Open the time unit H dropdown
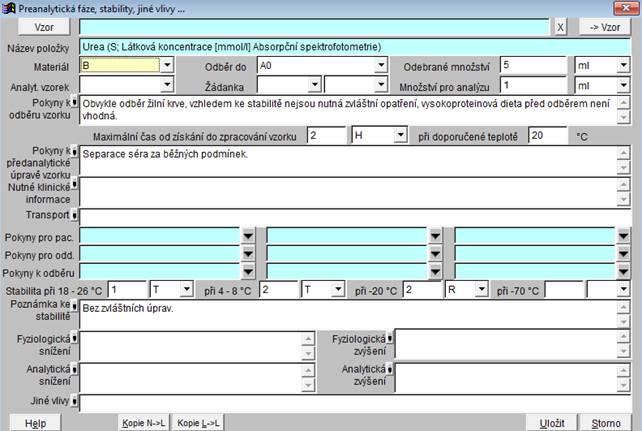This screenshot has height=431, width=642. pos(399,135)
